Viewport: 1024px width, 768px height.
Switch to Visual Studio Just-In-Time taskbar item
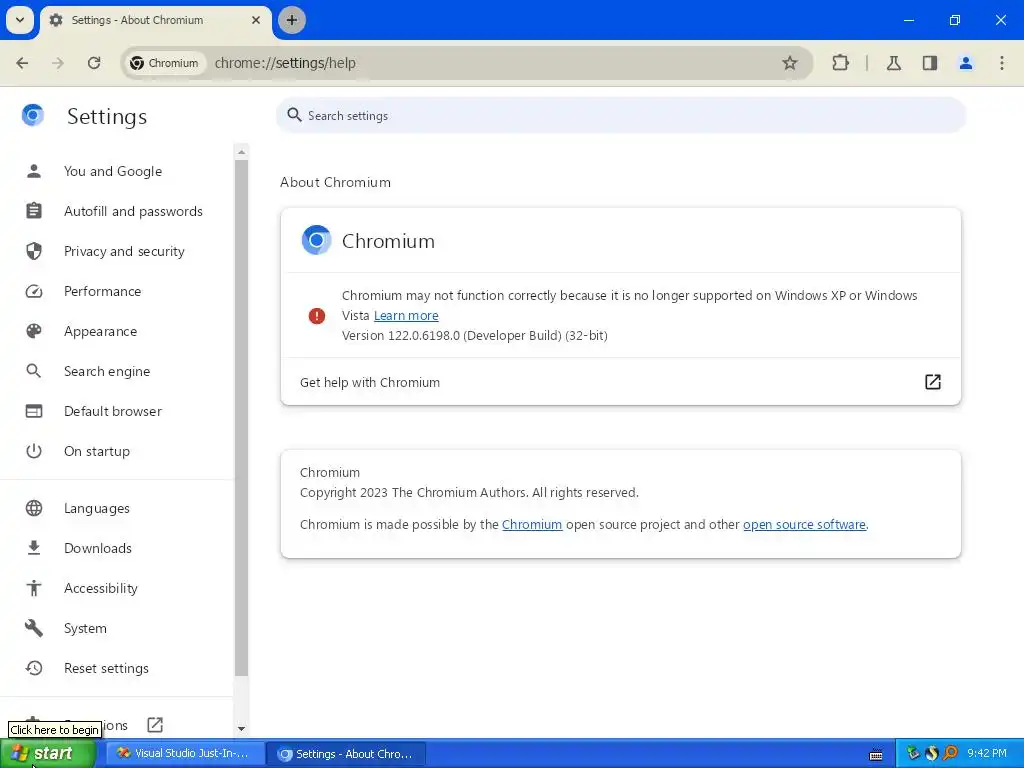click(x=184, y=754)
